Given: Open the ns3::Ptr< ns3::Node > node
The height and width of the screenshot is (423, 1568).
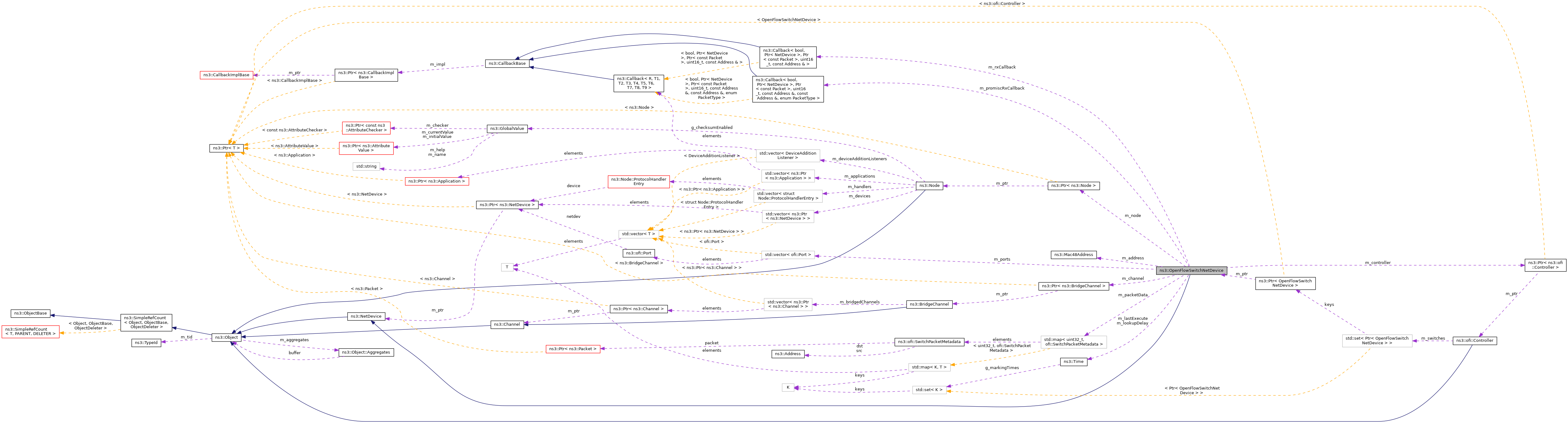Looking at the screenshot, I should (1074, 186).
